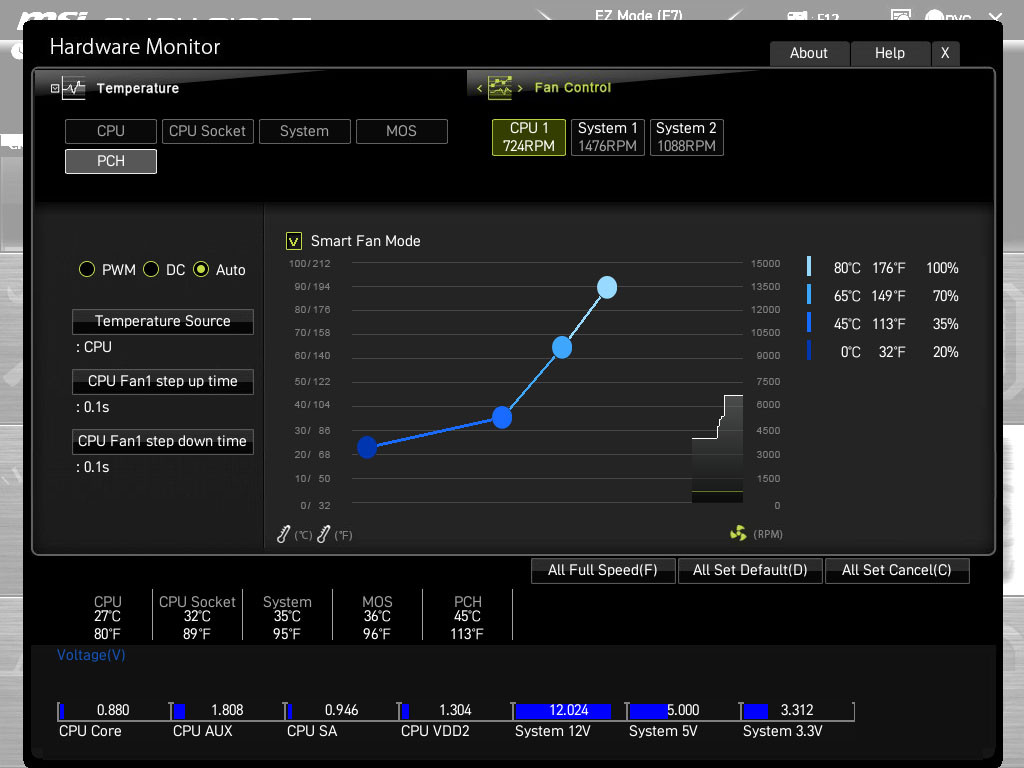Viewport: 1024px width, 768px height.
Task: Click the 80°C fan curve point
Action: coord(607,287)
